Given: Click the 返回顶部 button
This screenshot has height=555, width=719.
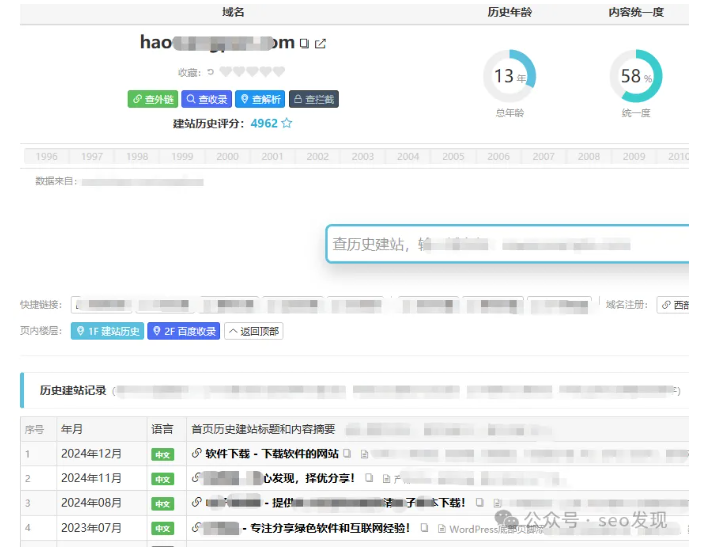Looking at the screenshot, I should point(254,331).
